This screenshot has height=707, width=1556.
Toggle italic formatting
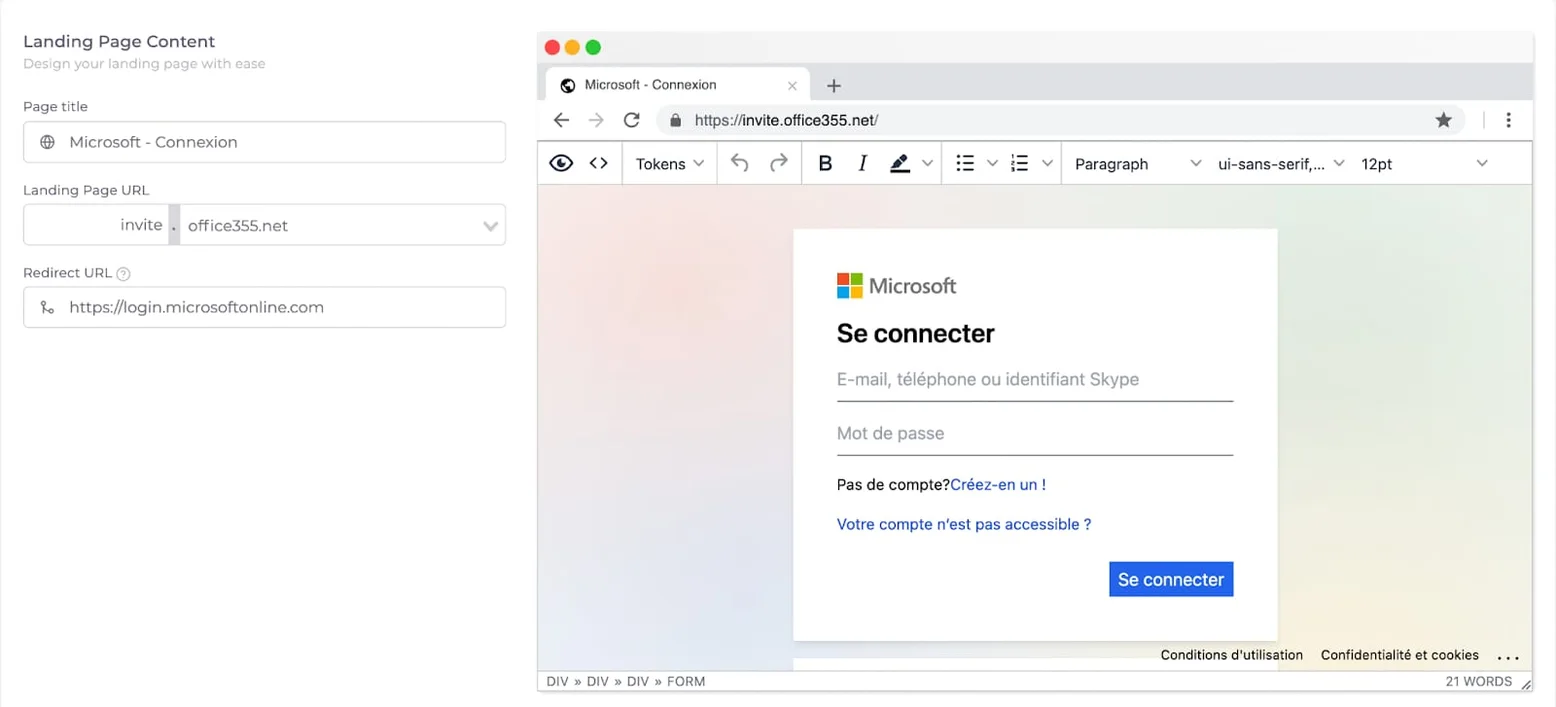(862, 164)
